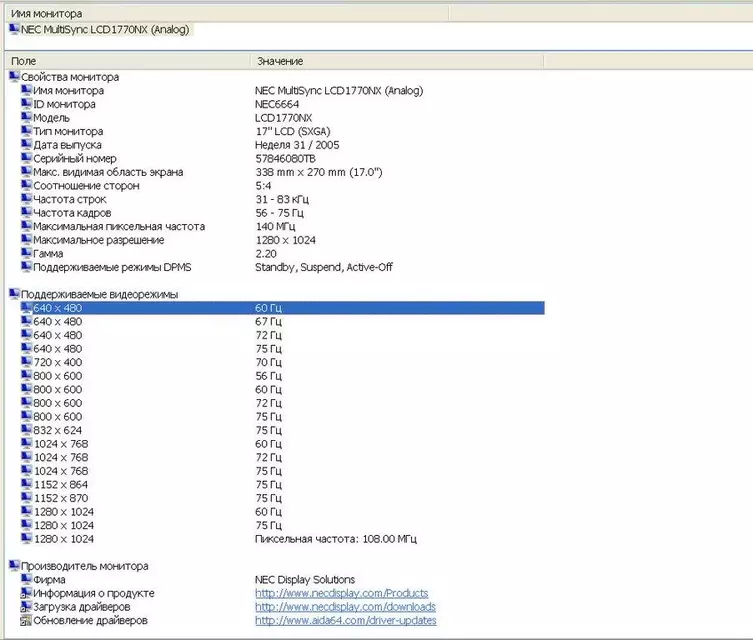This screenshot has width=753, height=640.
Task: Click the icon of the 1152 x 864 row
Action: [26, 484]
